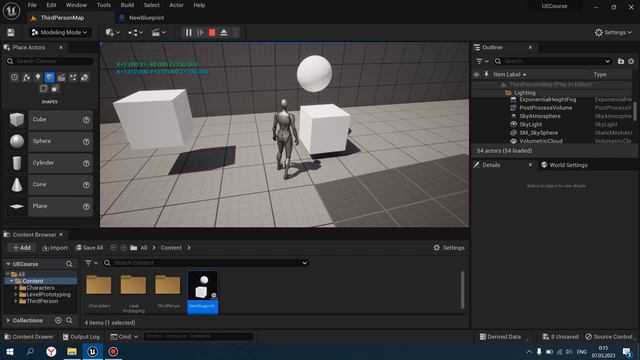Open Content Browser Settings
Screen dimensions: 640x360
pos(449,248)
